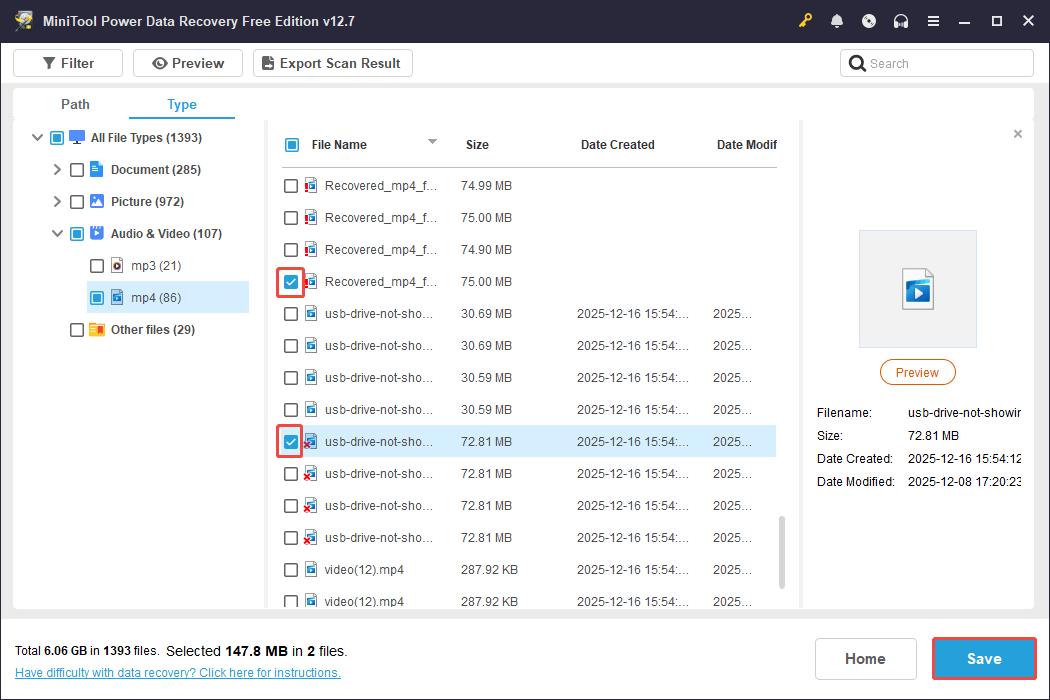Screen dimensions: 1050x700
Task: Open support using the headphones icon
Action: tap(901, 20)
